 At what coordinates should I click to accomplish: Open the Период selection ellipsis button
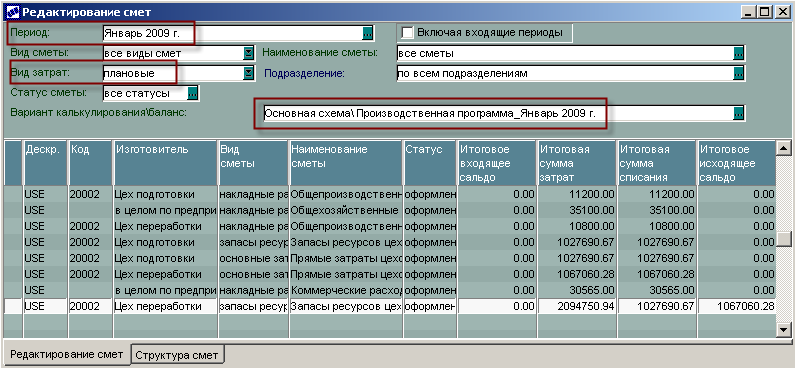tap(368, 33)
